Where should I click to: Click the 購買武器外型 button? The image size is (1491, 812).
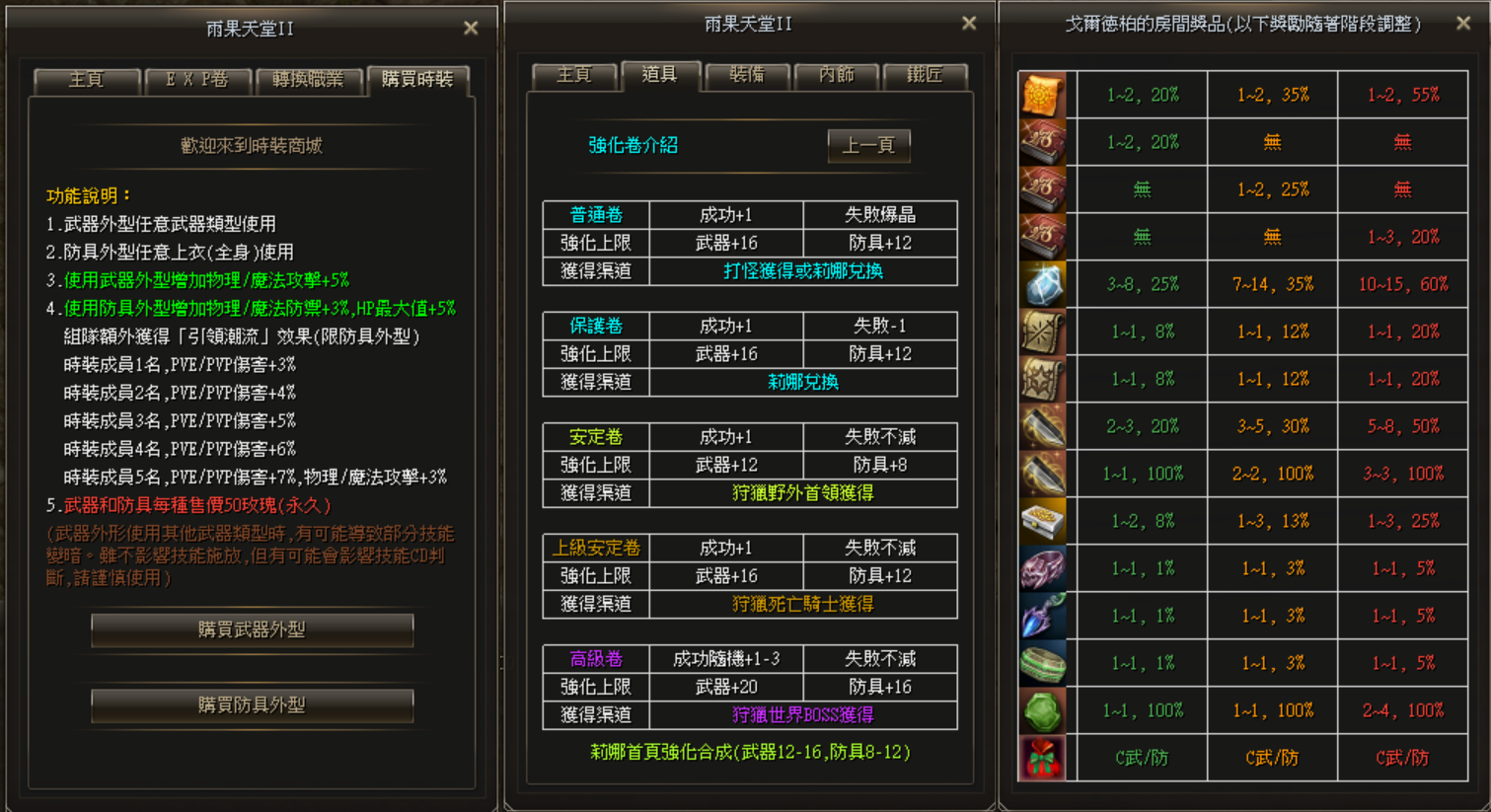click(x=252, y=629)
